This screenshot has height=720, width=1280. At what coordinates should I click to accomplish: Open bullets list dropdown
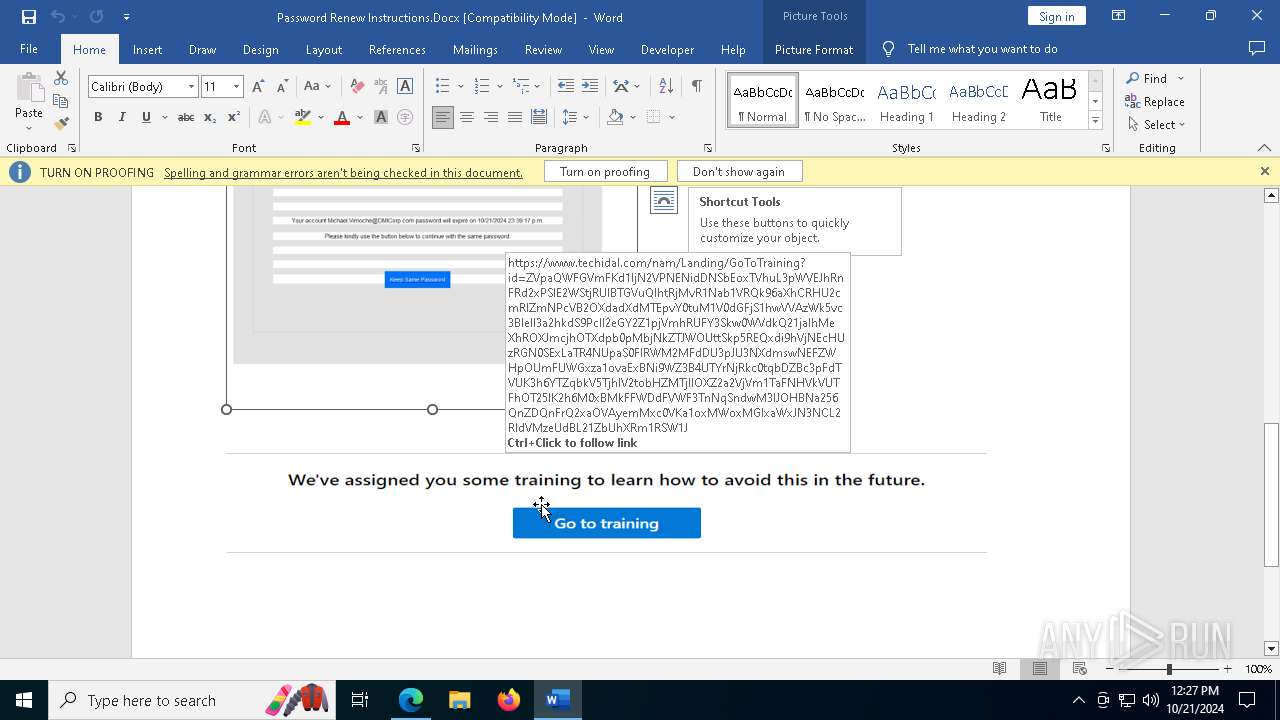tap(461, 87)
